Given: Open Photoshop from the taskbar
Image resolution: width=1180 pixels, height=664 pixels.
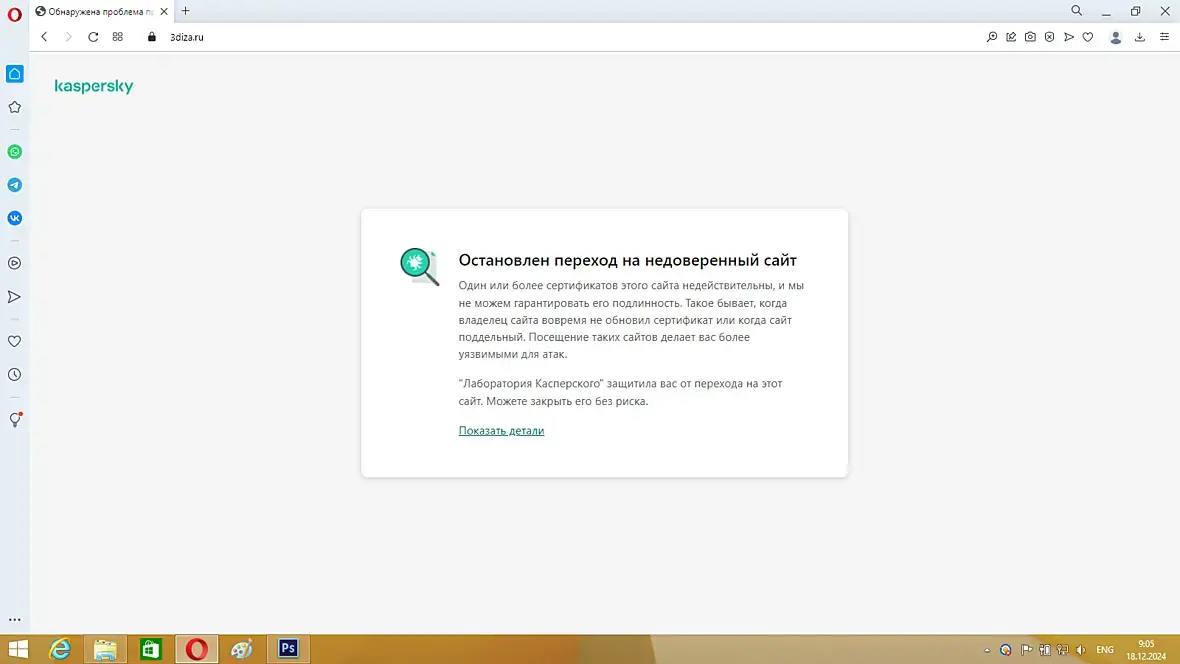Looking at the screenshot, I should 288,649.
